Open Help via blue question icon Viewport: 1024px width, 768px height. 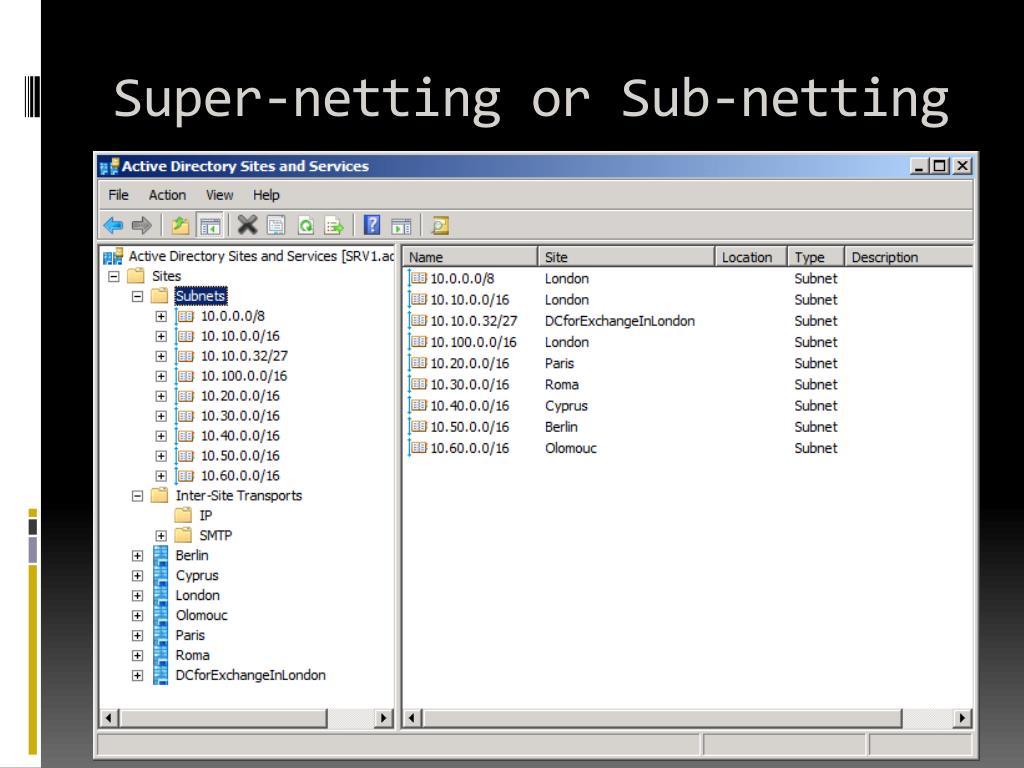(x=372, y=225)
